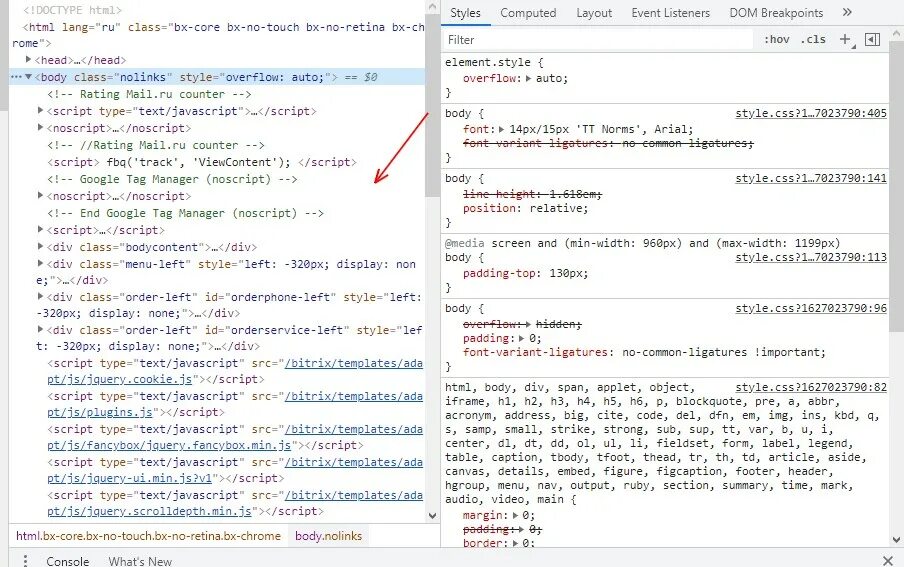This screenshot has height=567, width=904.
Task: Expand the padding shorthand triangle in body rule
Action: (x=522, y=339)
